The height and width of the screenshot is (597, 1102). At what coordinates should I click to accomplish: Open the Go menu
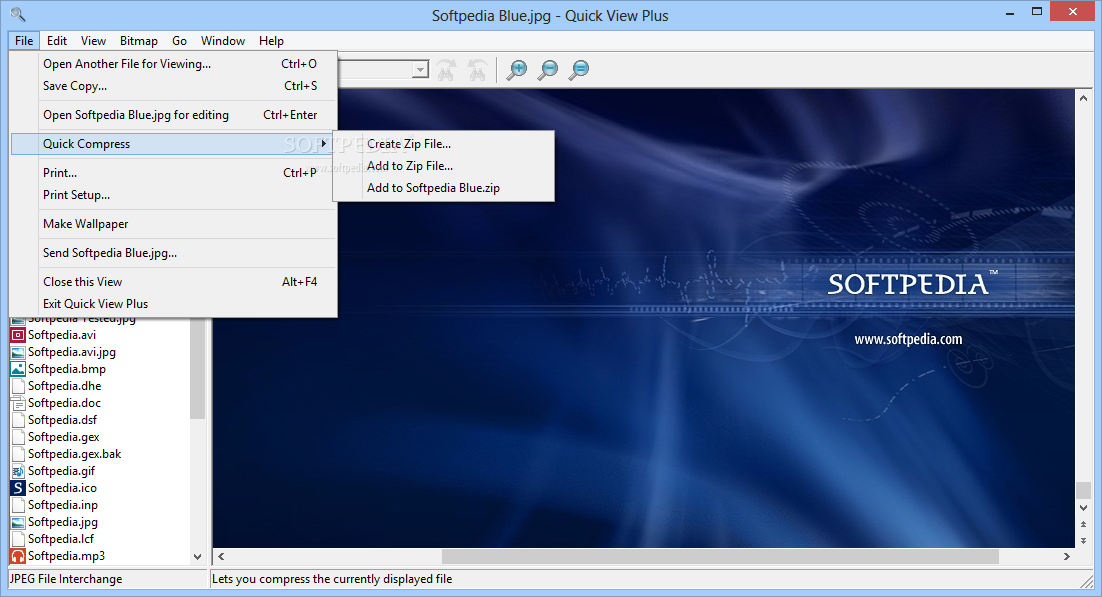[x=179, y=41]
